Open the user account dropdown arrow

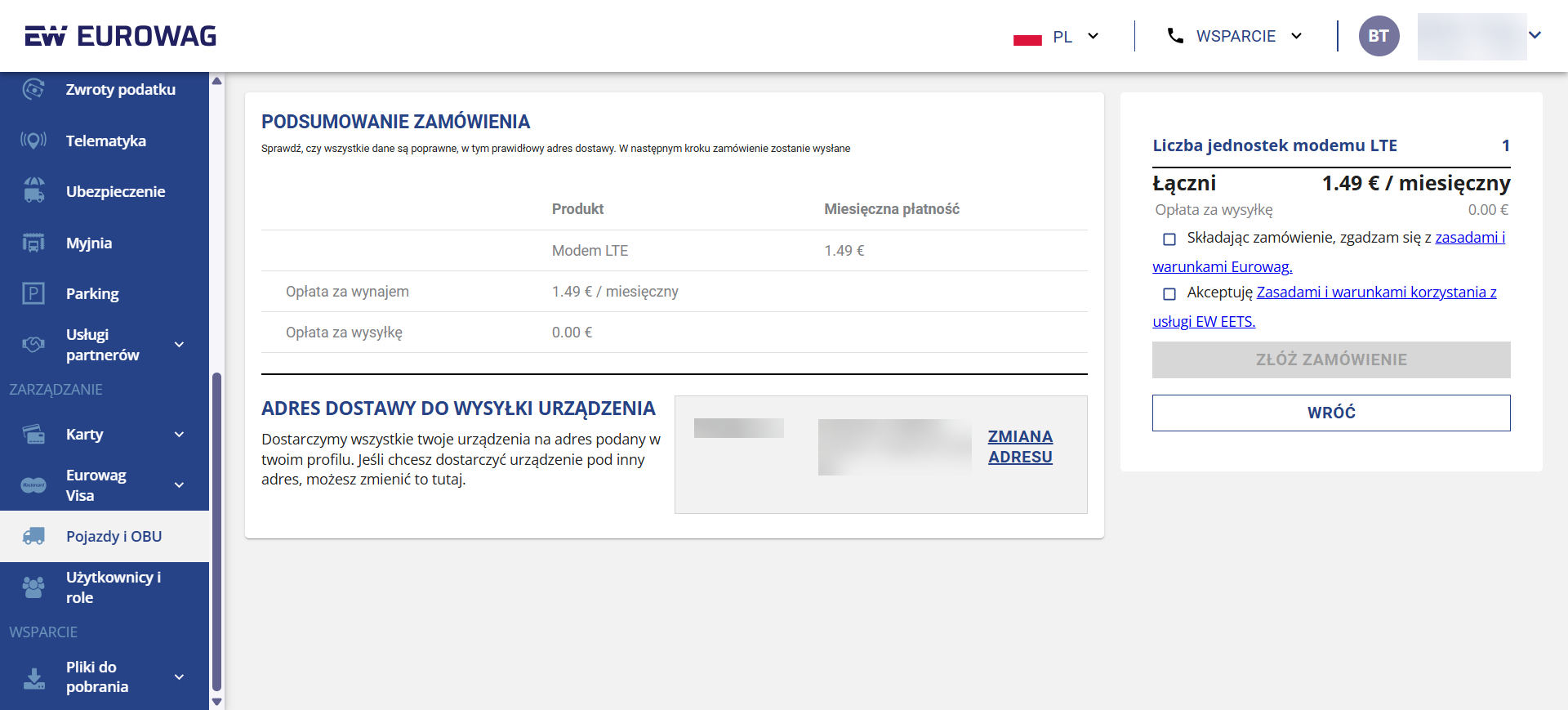pyautogui.click(x=1535, y=35)
